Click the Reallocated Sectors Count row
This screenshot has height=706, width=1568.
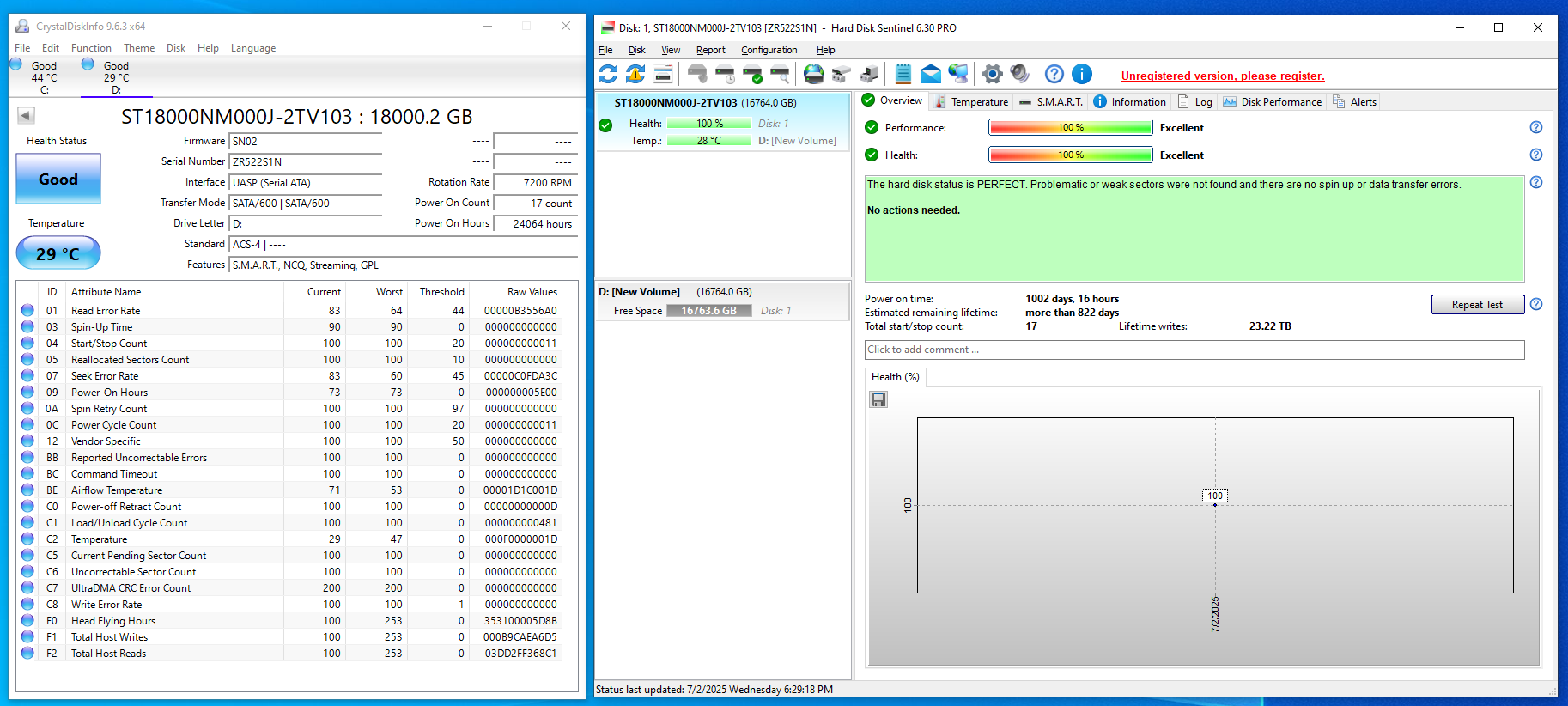pos(291,359)
